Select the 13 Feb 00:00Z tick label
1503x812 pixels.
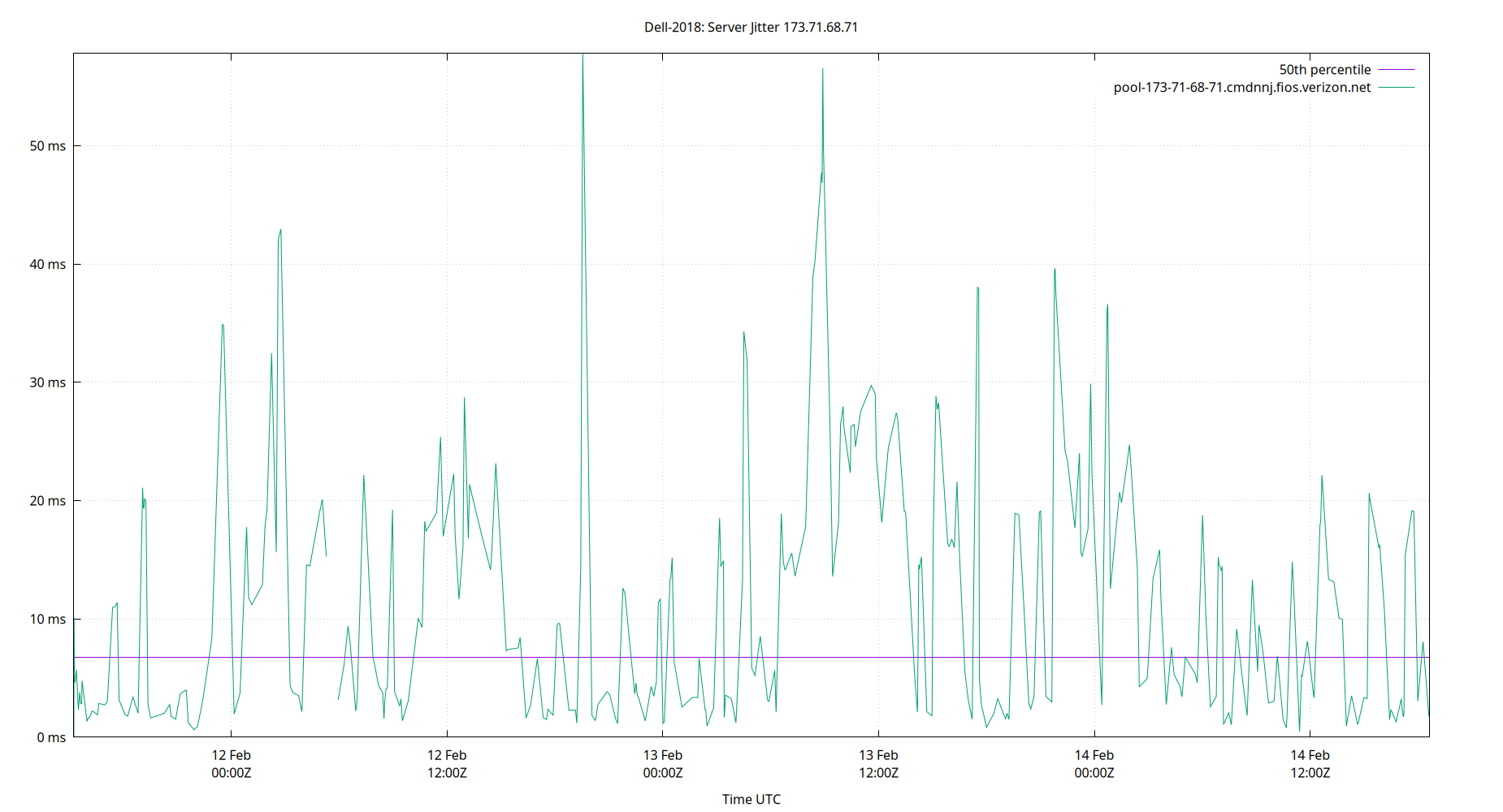(x=664, y=763)
